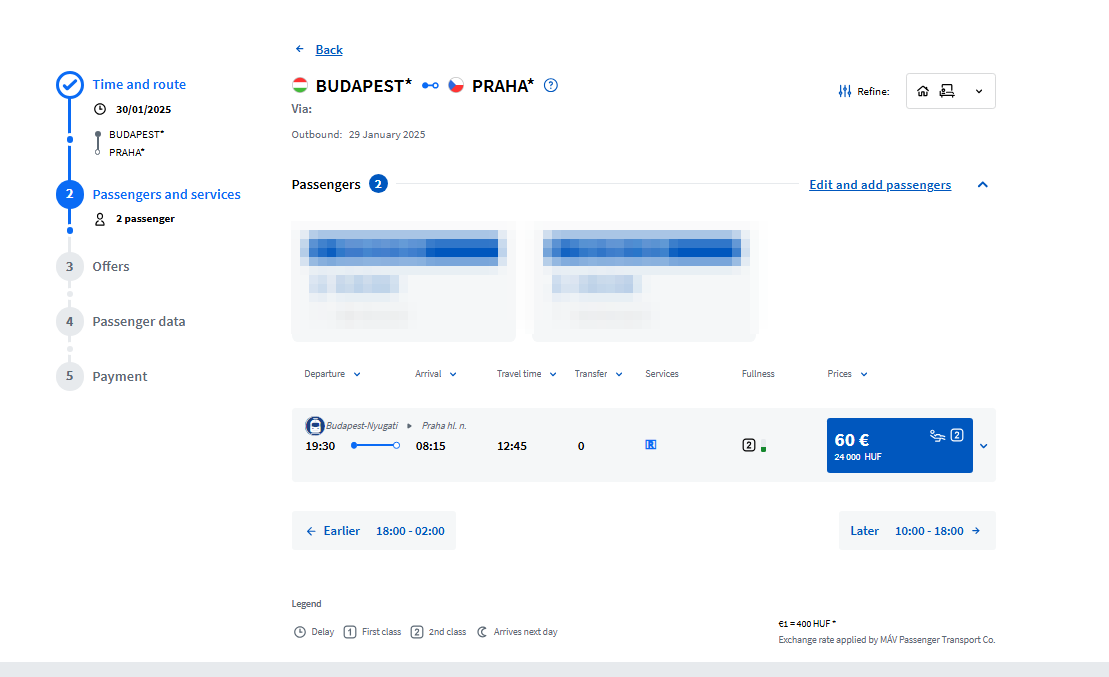Click the €1 = 400 HUF exchange rate

point(807,624)
